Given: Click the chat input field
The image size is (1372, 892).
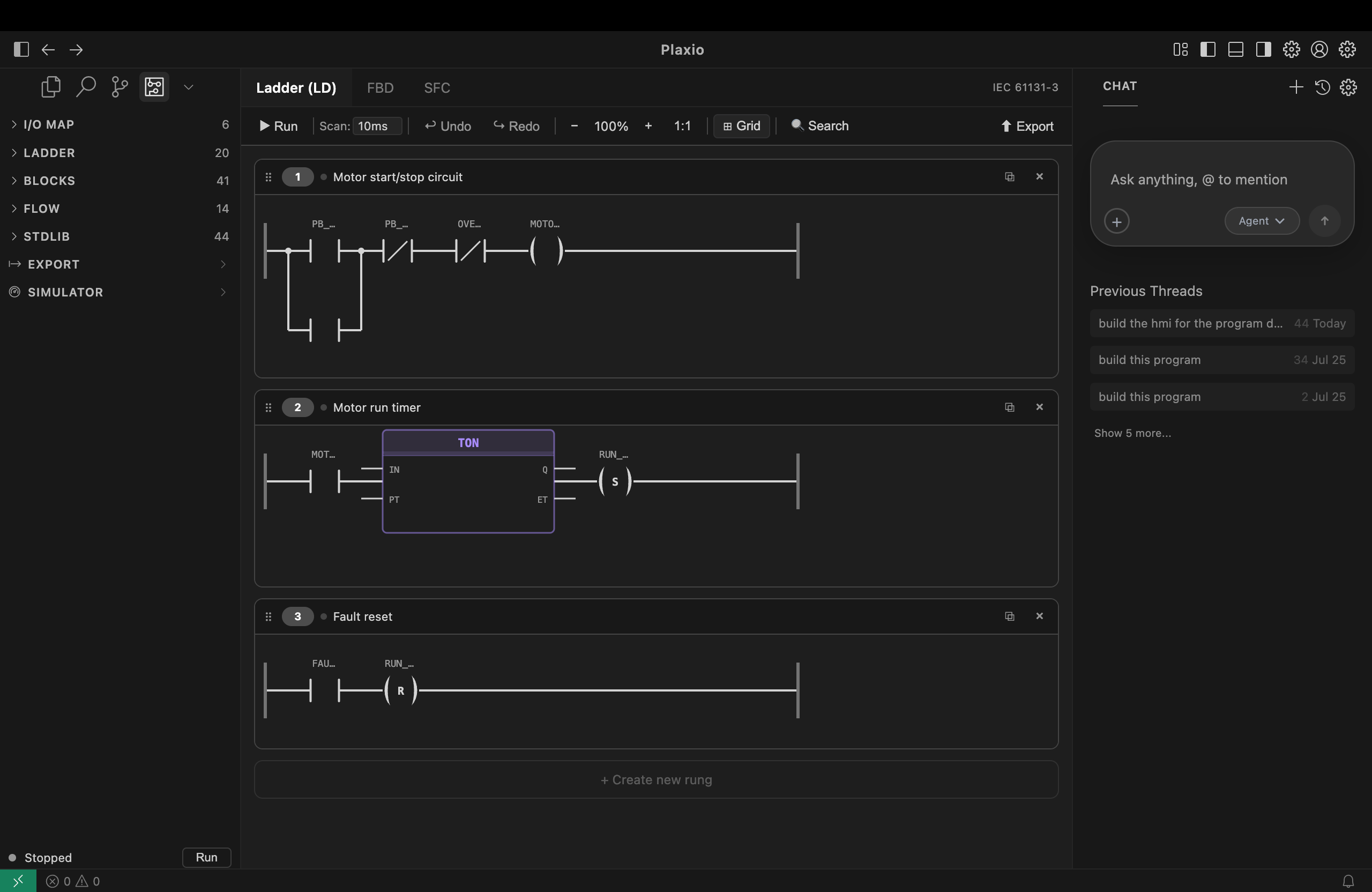Looking at the screenshot, I should 1221,180.
